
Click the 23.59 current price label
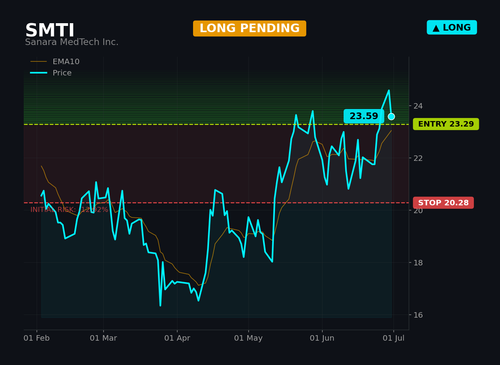[x=364, y=116]
